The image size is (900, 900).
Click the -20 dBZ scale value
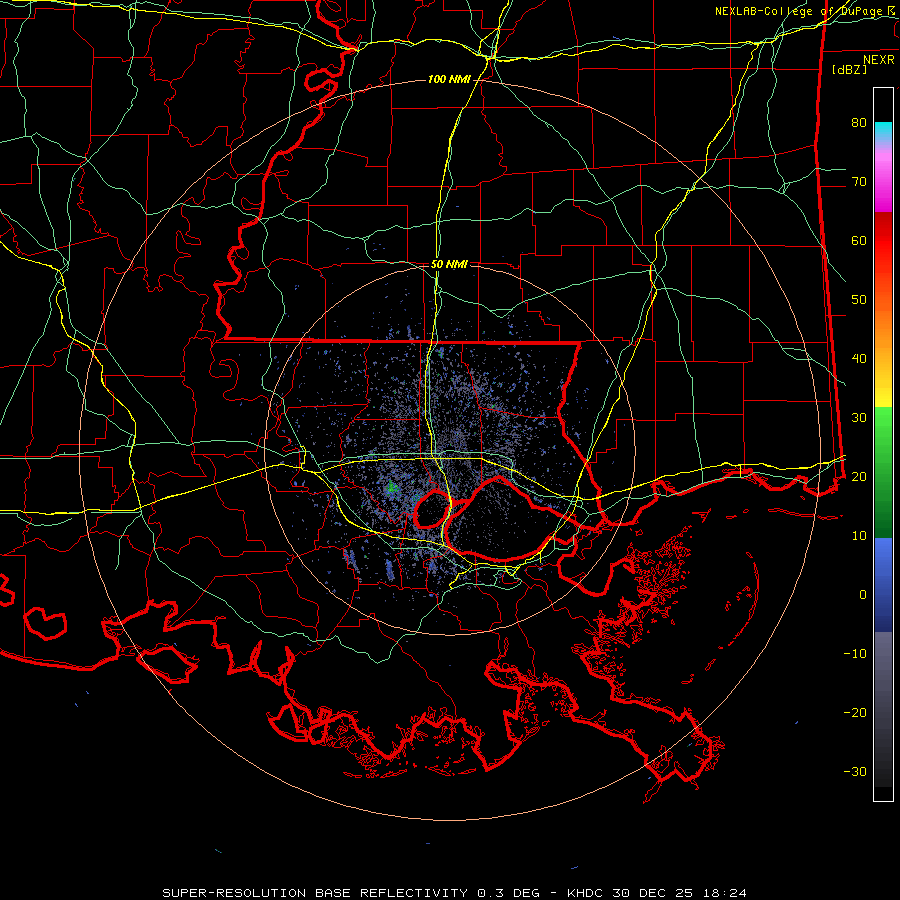(855, 712)
